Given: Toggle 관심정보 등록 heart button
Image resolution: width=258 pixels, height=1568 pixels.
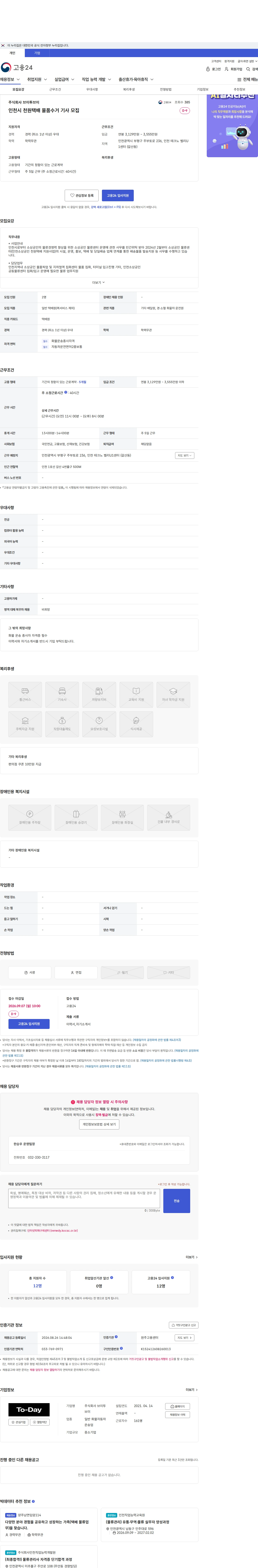Looking at the screenshot, I should (x=81, y=195).
